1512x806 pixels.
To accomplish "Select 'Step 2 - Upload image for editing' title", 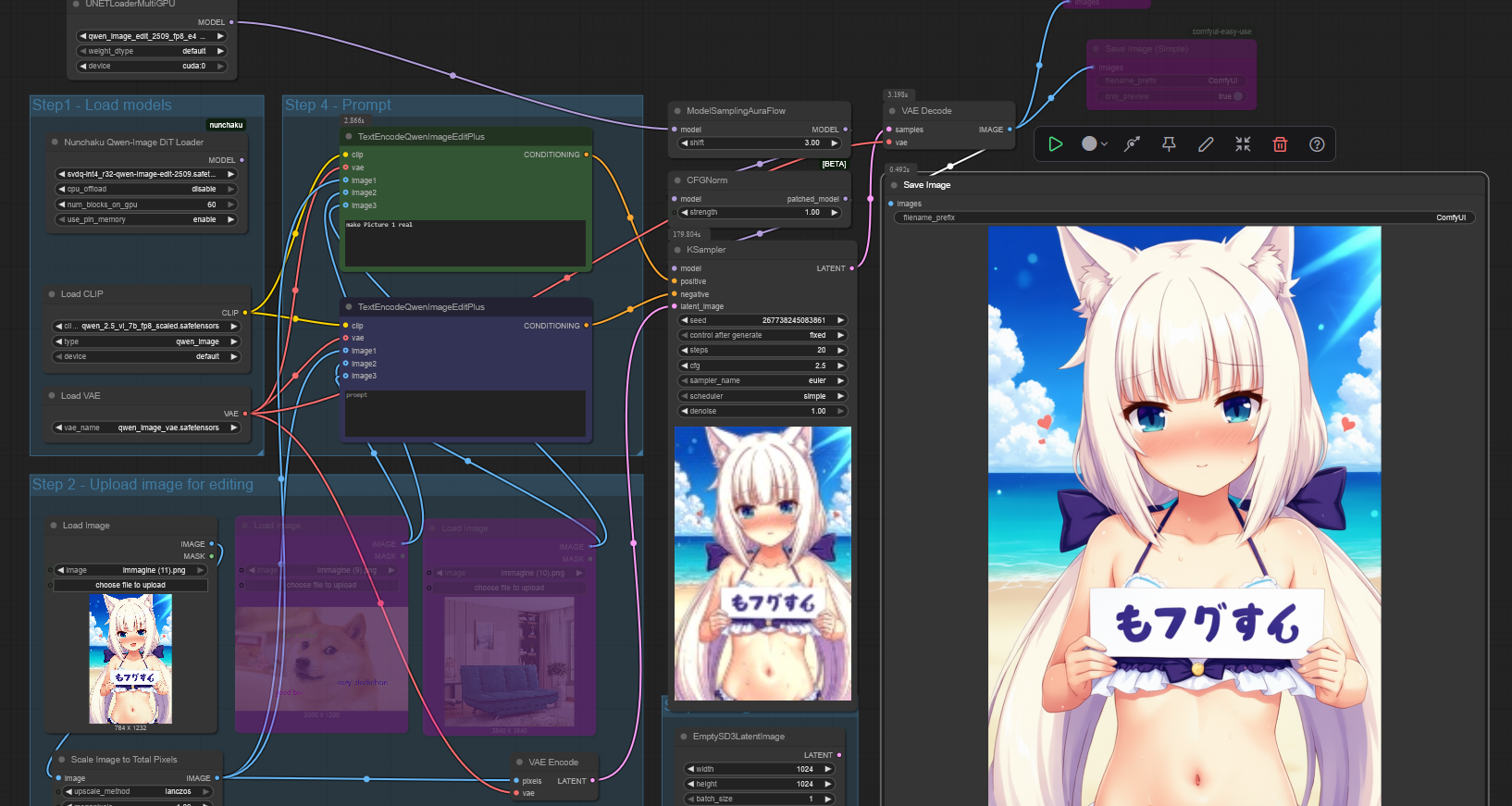I will 143,484.
